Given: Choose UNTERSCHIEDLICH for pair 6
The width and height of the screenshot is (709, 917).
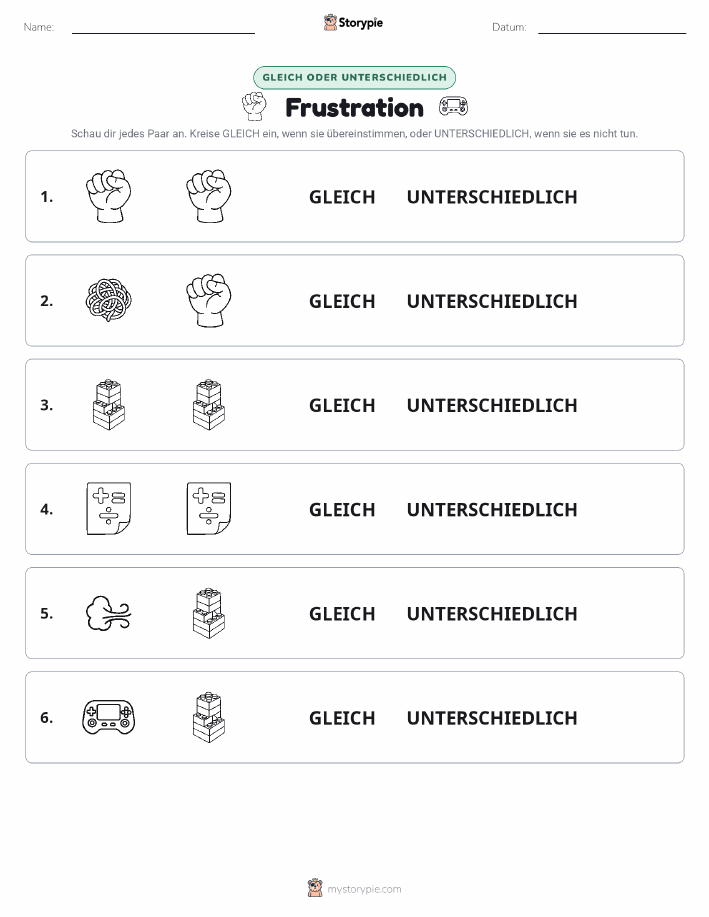Looking at the screenshot, I should point(492,718).
